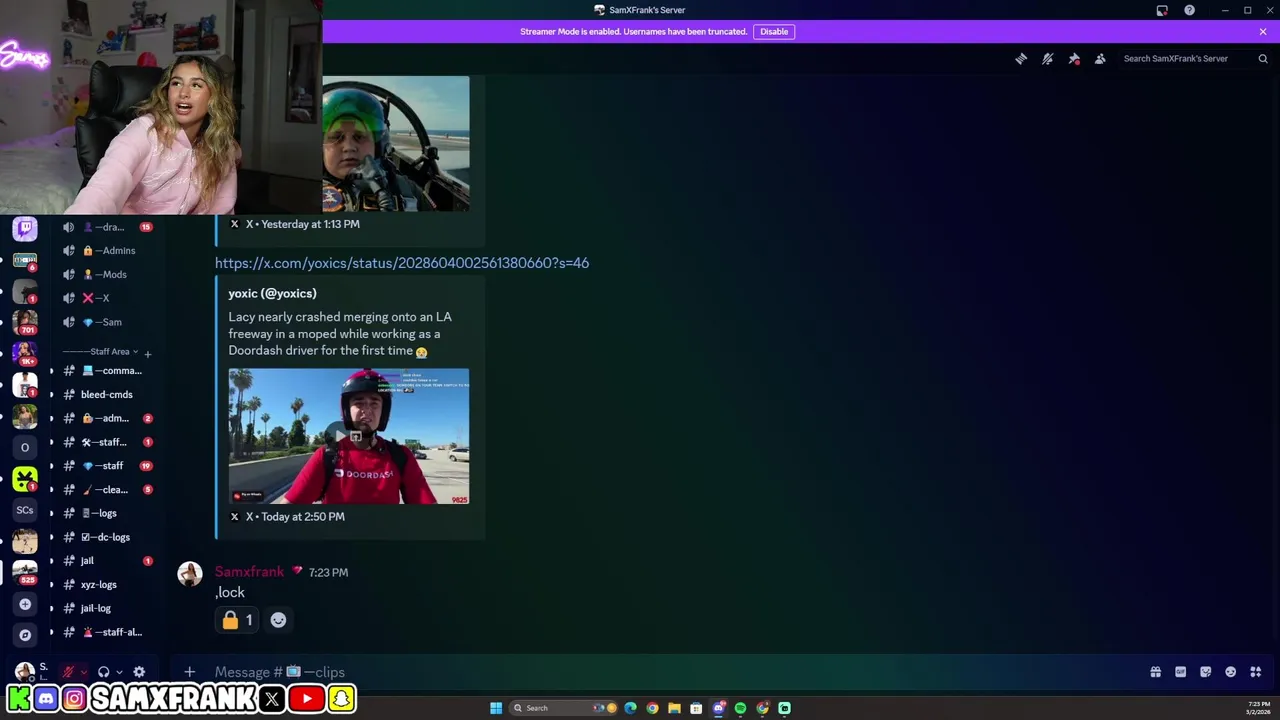Image resolution: width=1280 pixels, height=720 pixels.
Task: Open Spotify from the taskbar
Action: coord(740,708)
